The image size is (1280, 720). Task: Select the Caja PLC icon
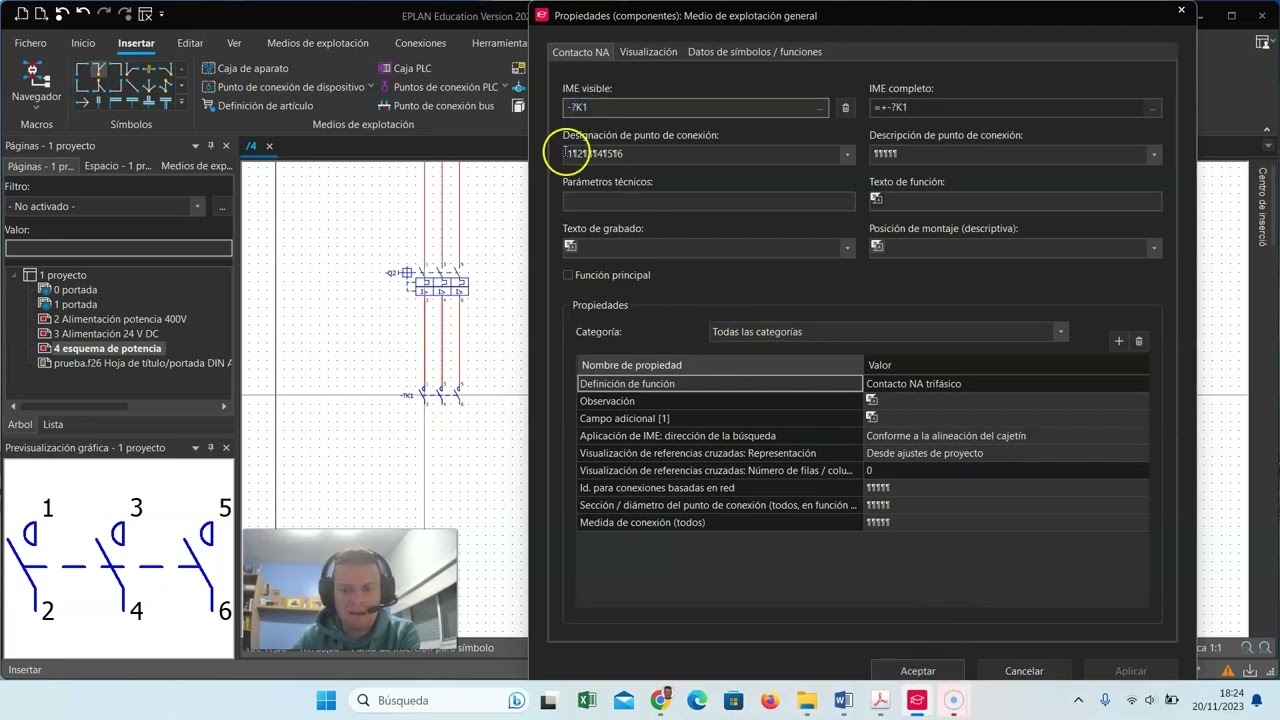click(x=384, y=68)
